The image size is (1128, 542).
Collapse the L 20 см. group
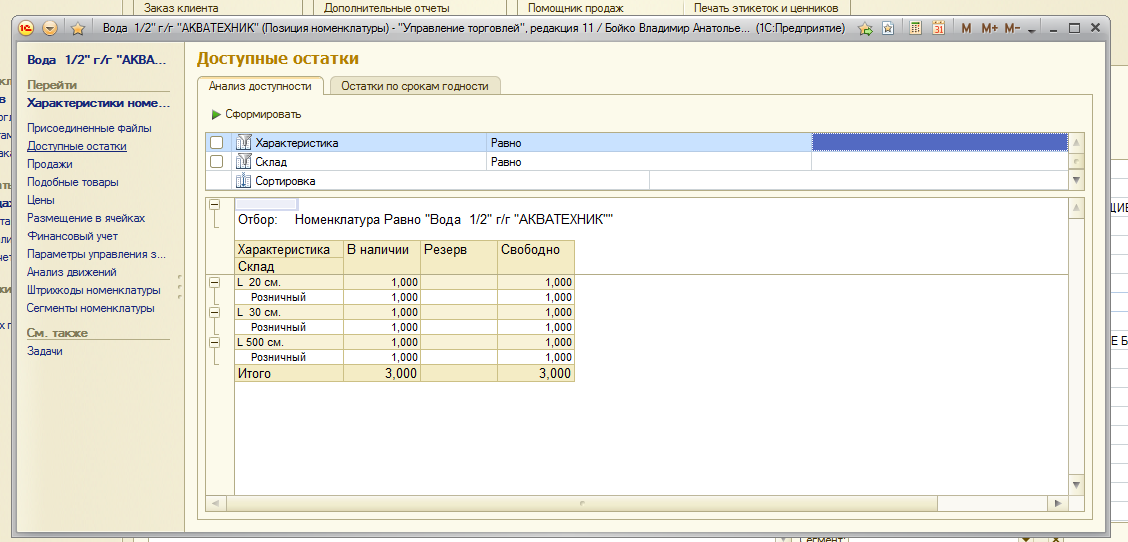tap(214, 283)
